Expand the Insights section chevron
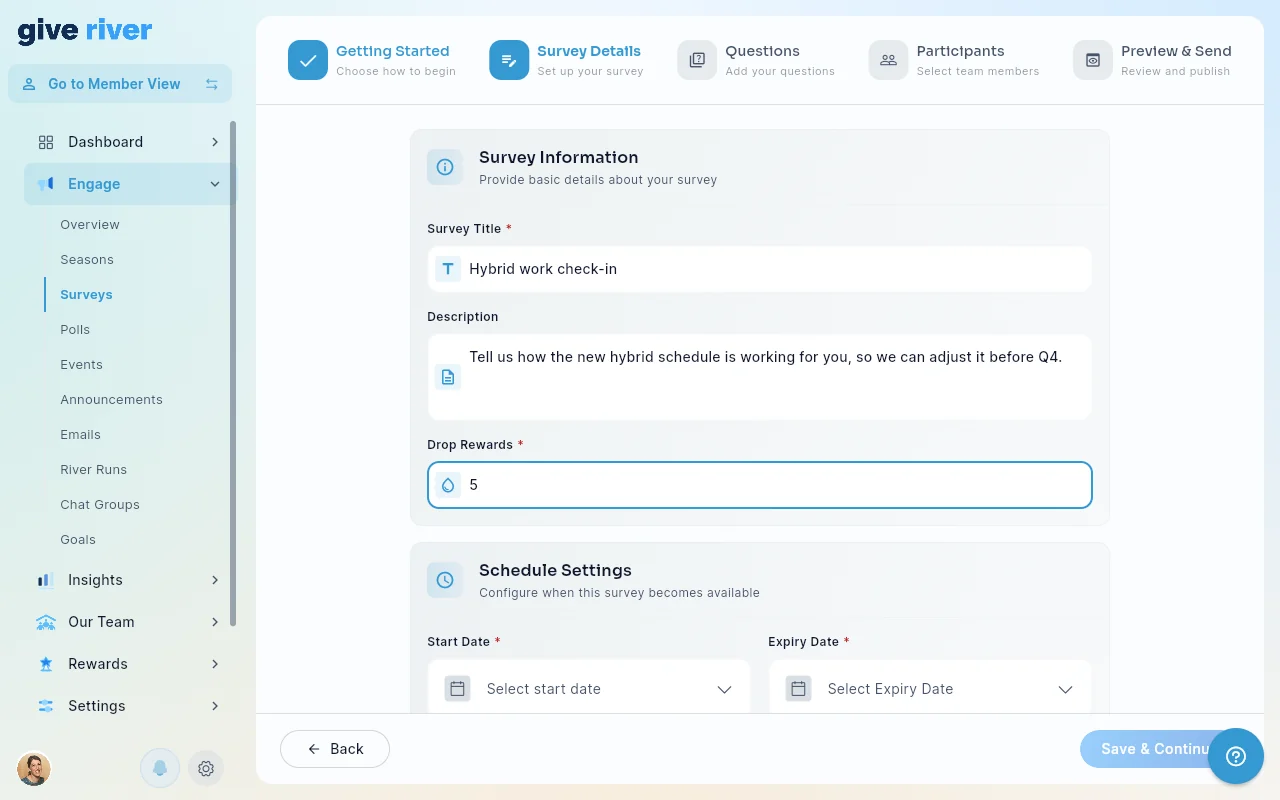Image resolution: width=1280 pixels, height=800 pixels. 215,580
